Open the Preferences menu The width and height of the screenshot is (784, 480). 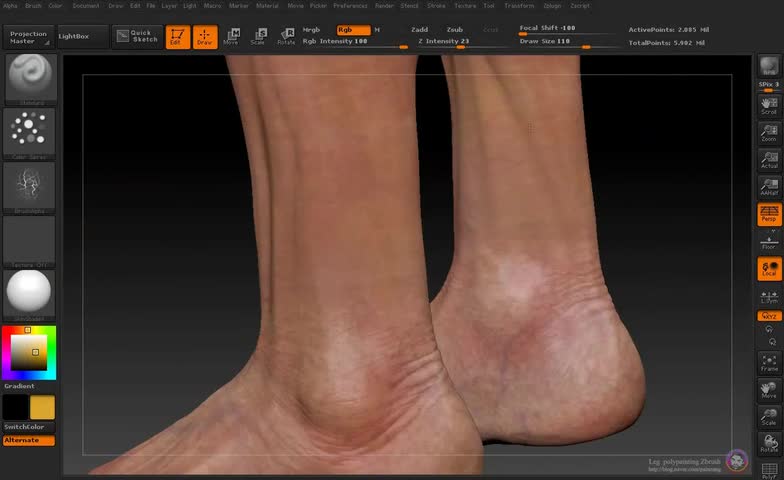point(350,6)
